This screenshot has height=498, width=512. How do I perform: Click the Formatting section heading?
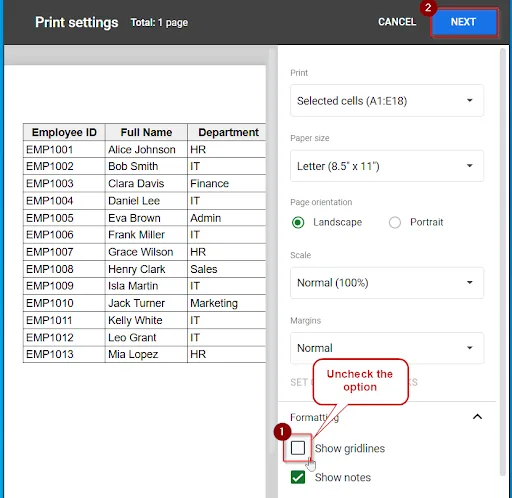314,417
